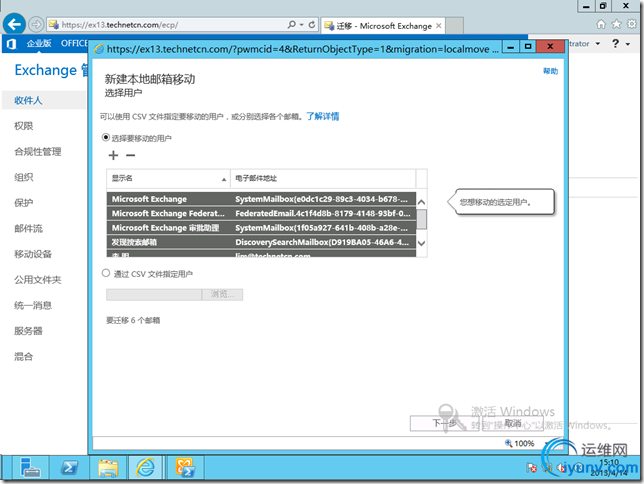Click the OFFICE header link
Image resolution: width=644 pixels, height=484 pixels.
(x=74, y=43)
